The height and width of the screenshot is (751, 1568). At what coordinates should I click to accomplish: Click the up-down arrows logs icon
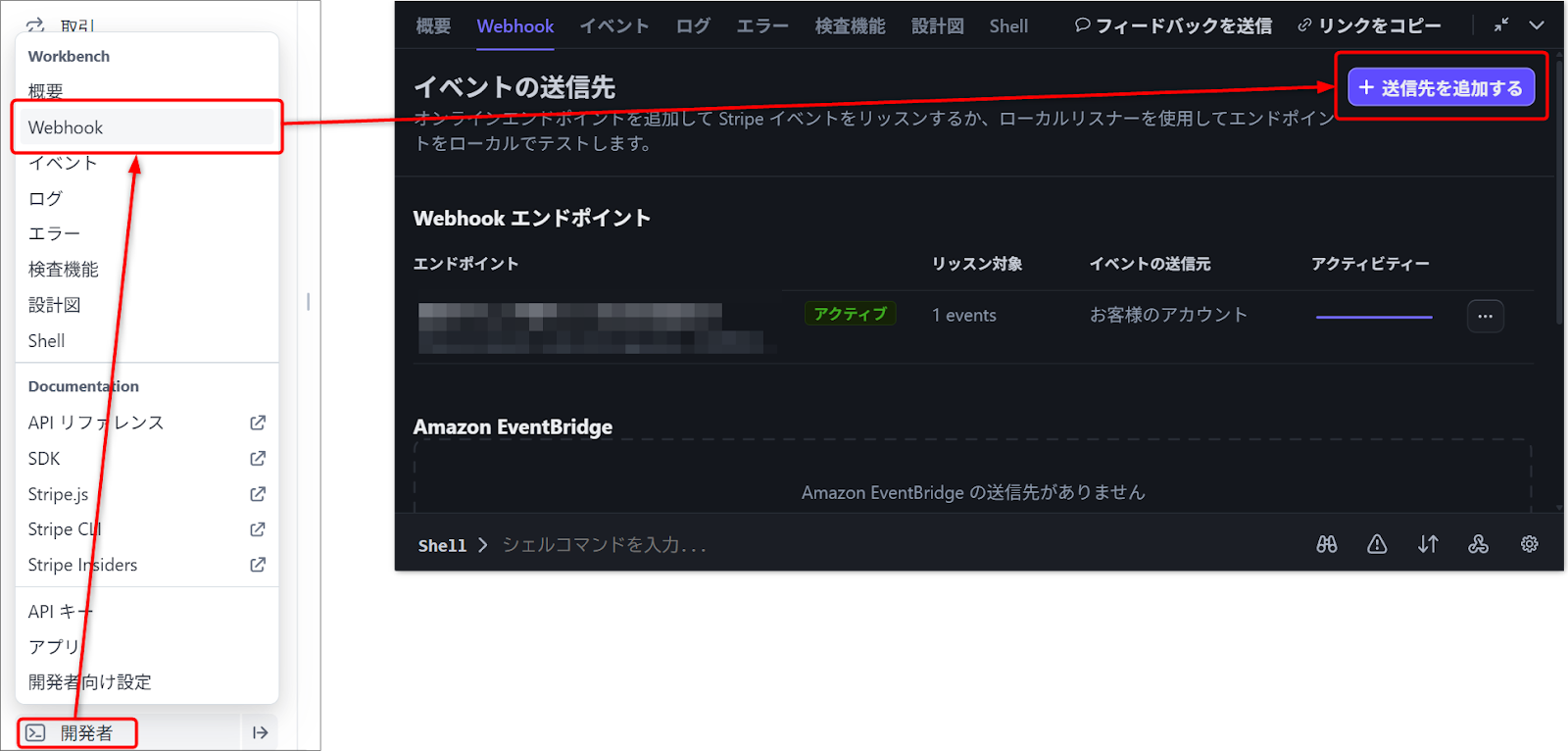pyautogui.click(x=1428, y=544)
